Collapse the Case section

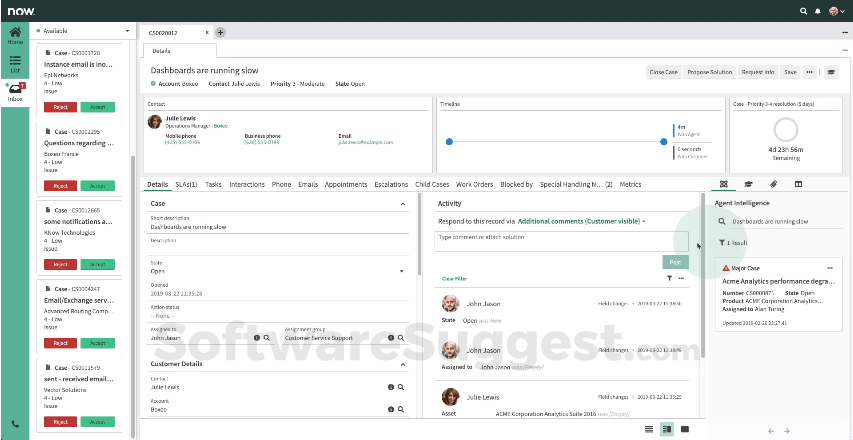402,203
